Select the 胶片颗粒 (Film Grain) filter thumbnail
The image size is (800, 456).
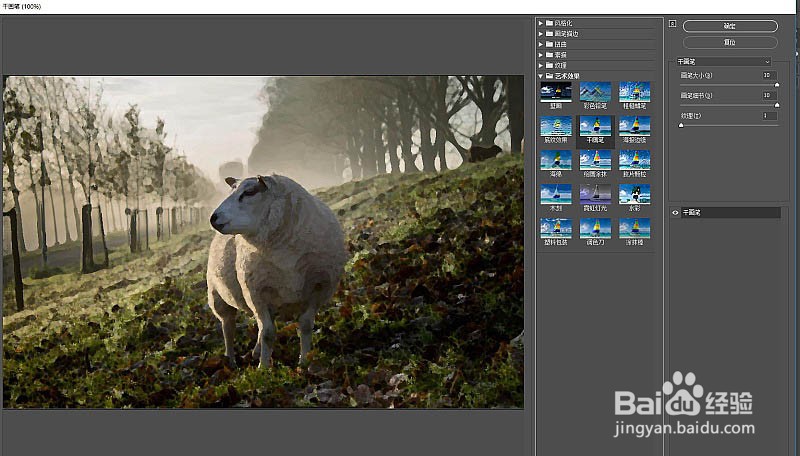coord(634,160)
